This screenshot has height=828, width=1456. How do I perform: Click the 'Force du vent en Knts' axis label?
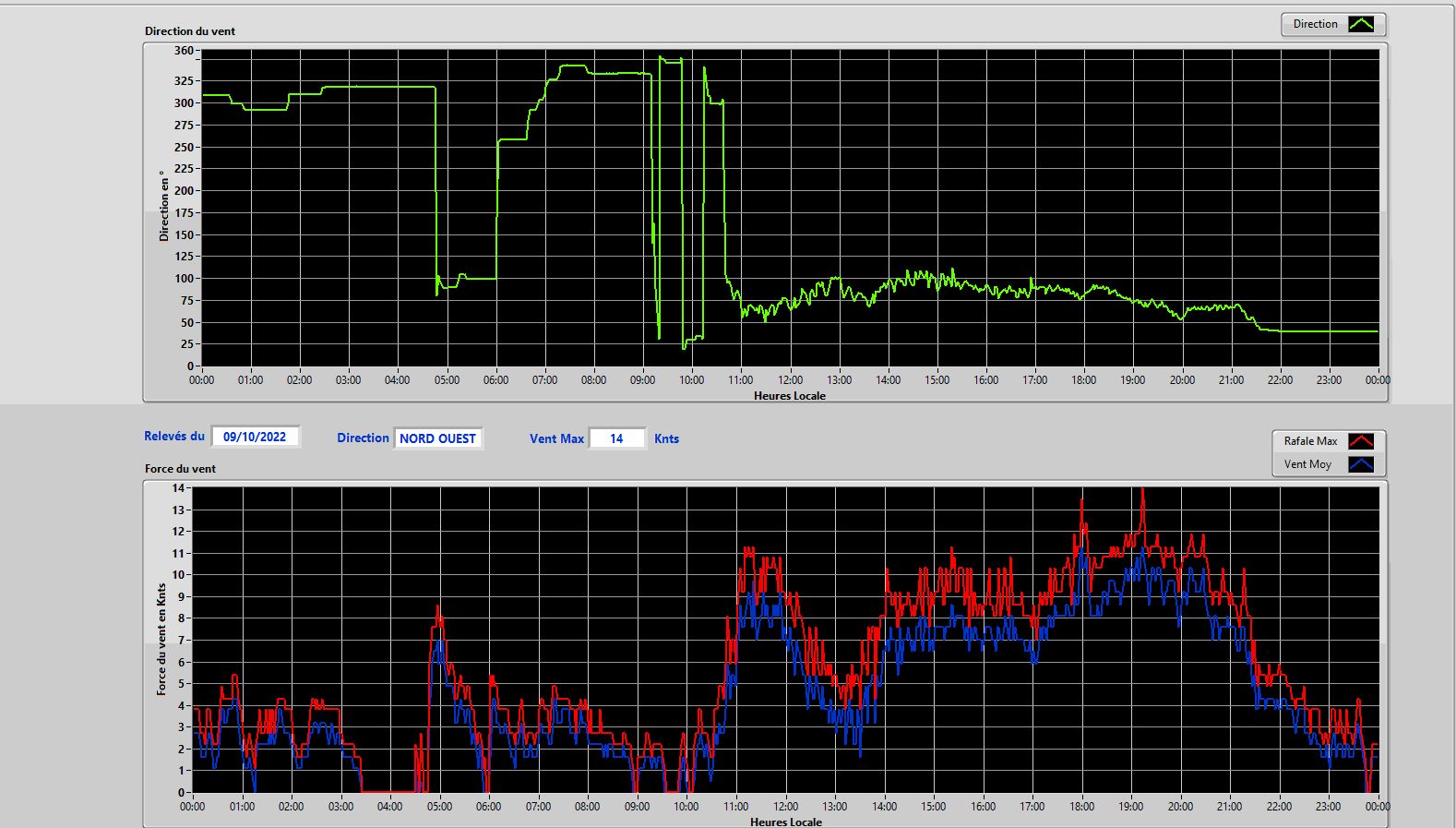[161, 639]
